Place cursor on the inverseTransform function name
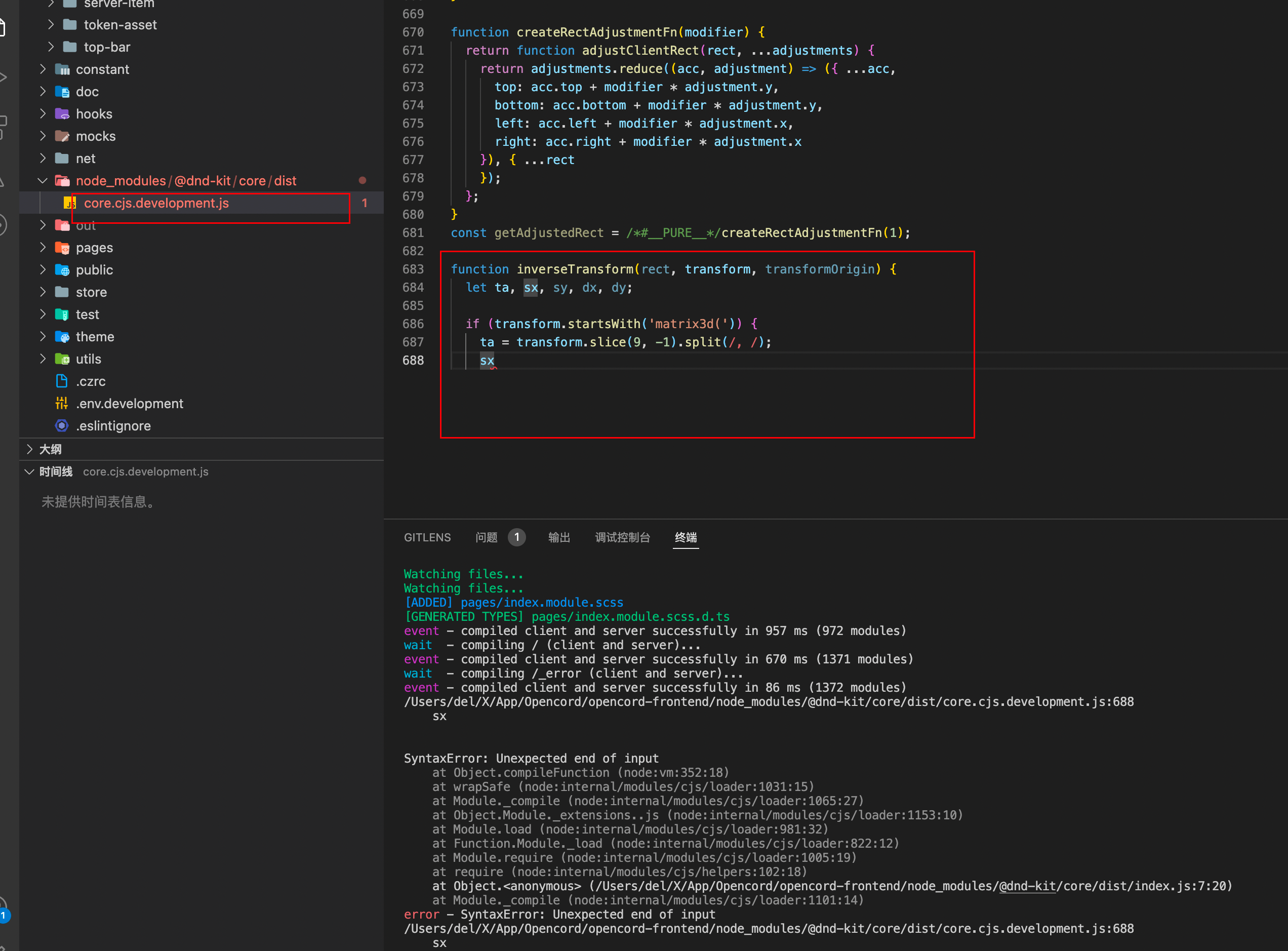This screenshot has width=1288, height=951. click(x=575, y=269)
